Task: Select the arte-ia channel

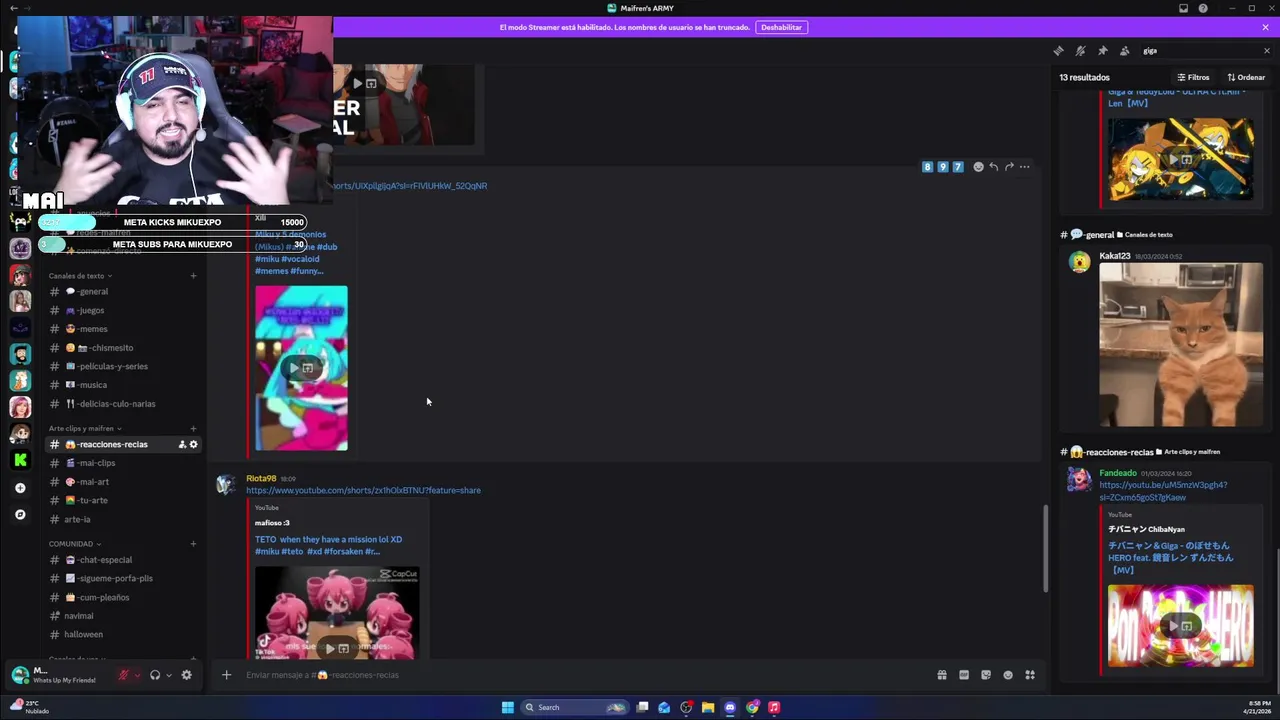Action: pos(124,519)
